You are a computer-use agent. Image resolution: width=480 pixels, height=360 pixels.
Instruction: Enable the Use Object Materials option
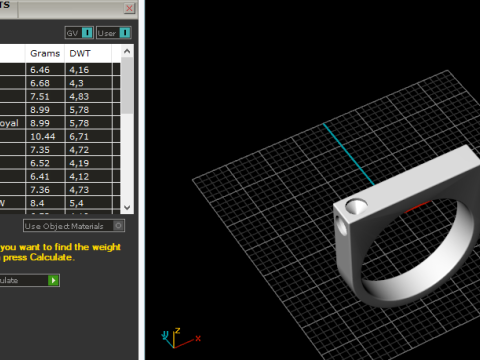[x=74, y=226]
